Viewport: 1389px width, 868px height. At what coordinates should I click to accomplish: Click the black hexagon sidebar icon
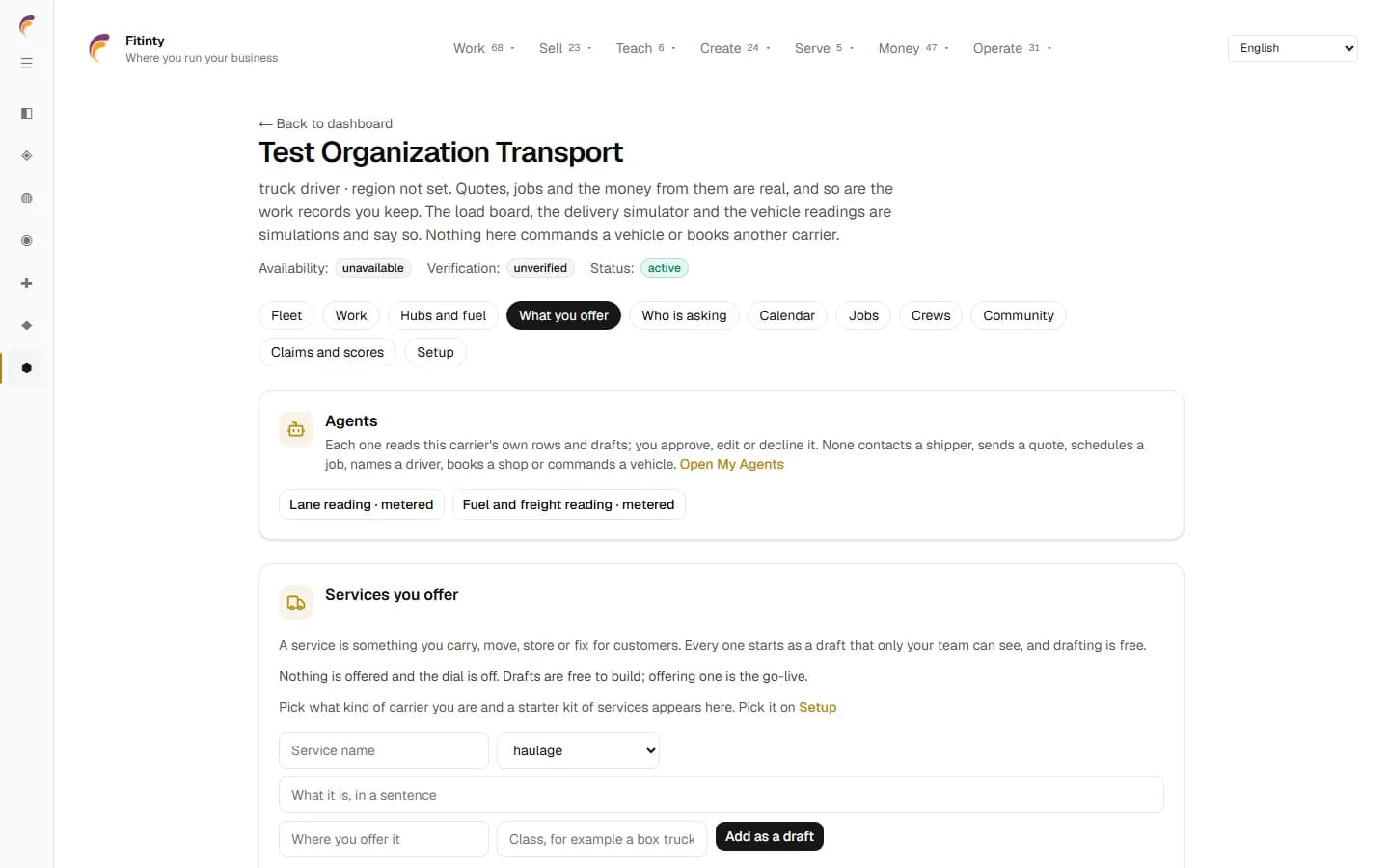(27, 368)
